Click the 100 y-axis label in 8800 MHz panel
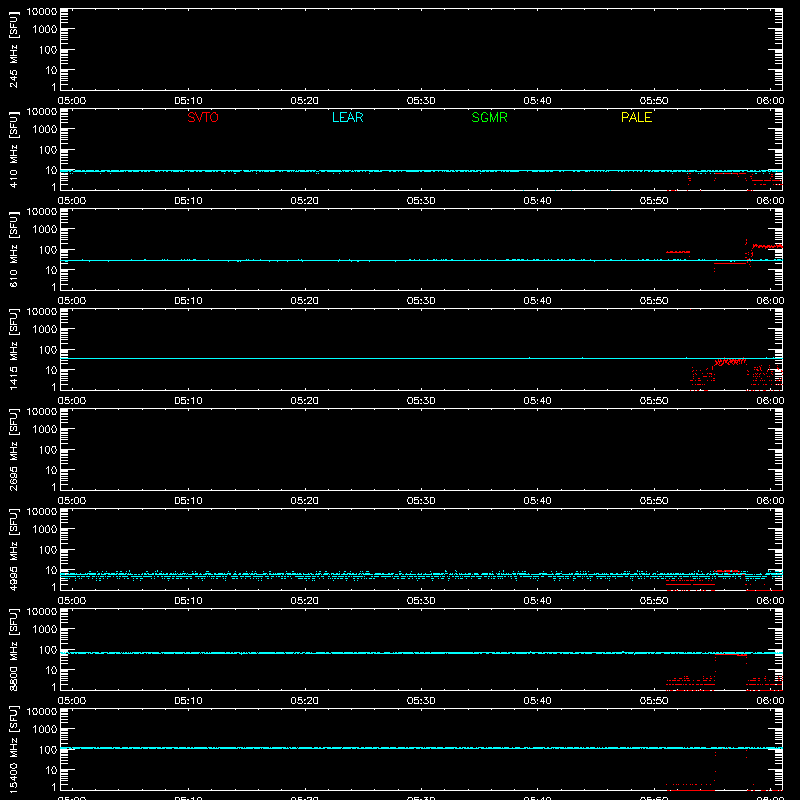Image resolution: width=800 pixels, height=800 pixels. (48, 650)
